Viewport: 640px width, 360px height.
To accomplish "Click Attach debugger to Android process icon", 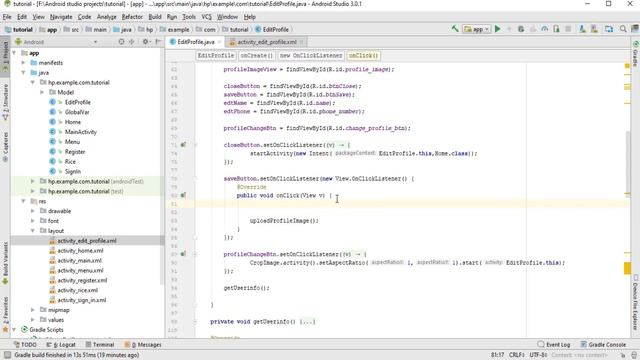I will coord(556,29).
